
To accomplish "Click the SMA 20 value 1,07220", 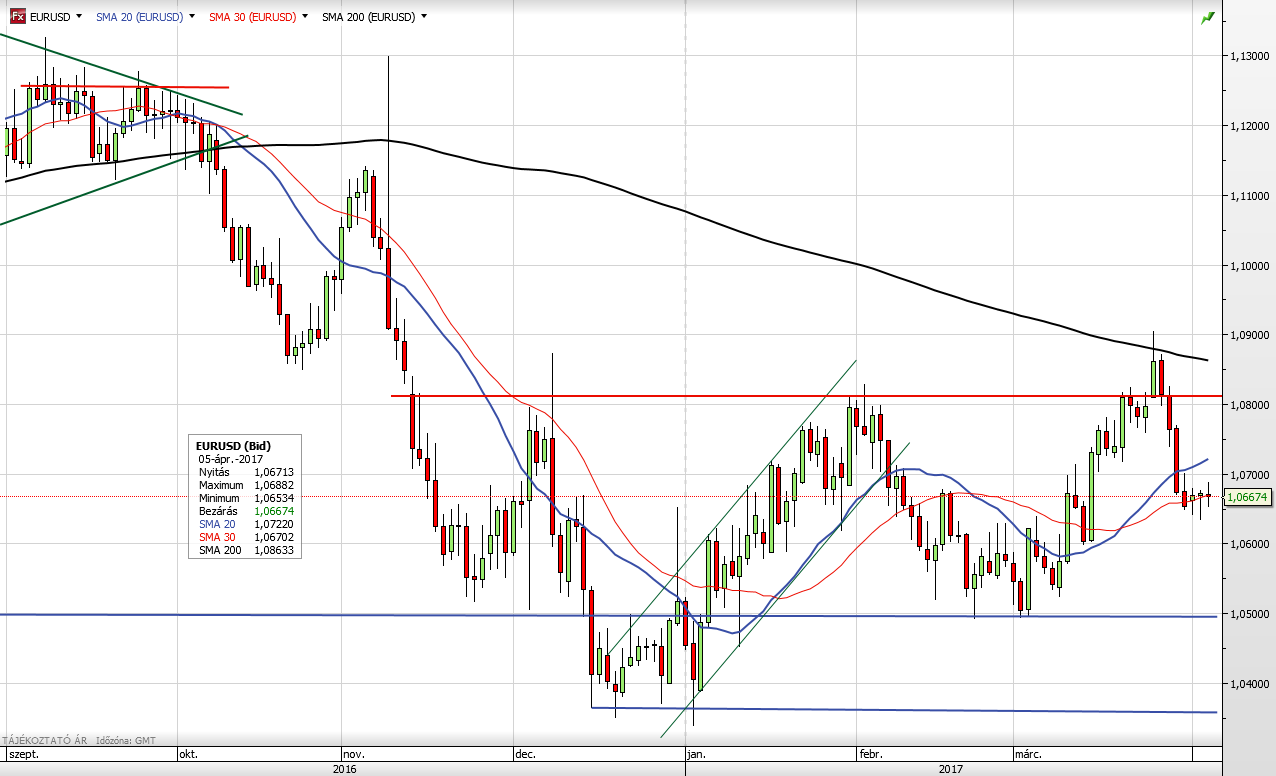I will (274, 523).
